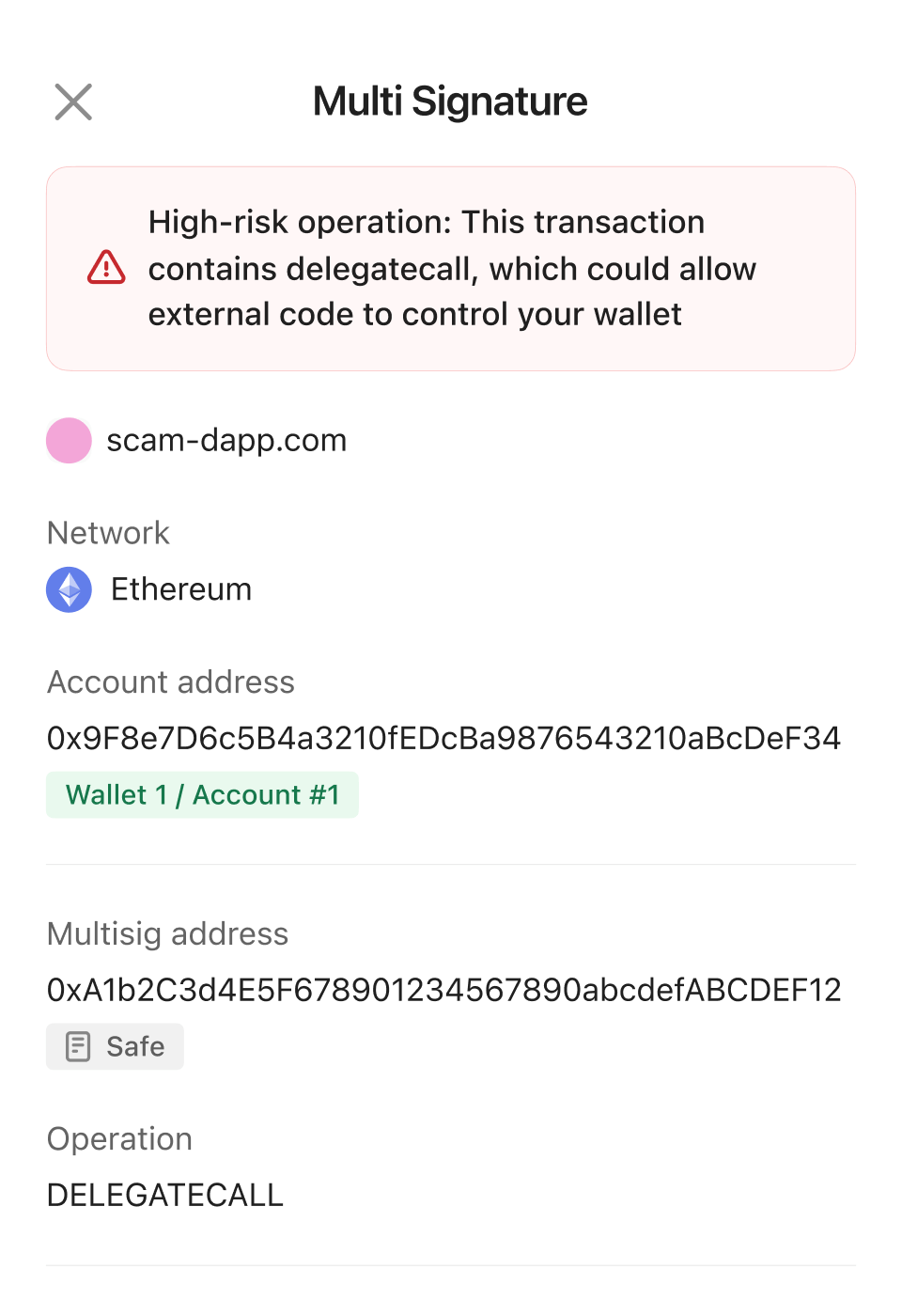Click the scam-dapp.com domain text
The height and width of the screenshot is (1316, 902).
click(x=226, y=441)
